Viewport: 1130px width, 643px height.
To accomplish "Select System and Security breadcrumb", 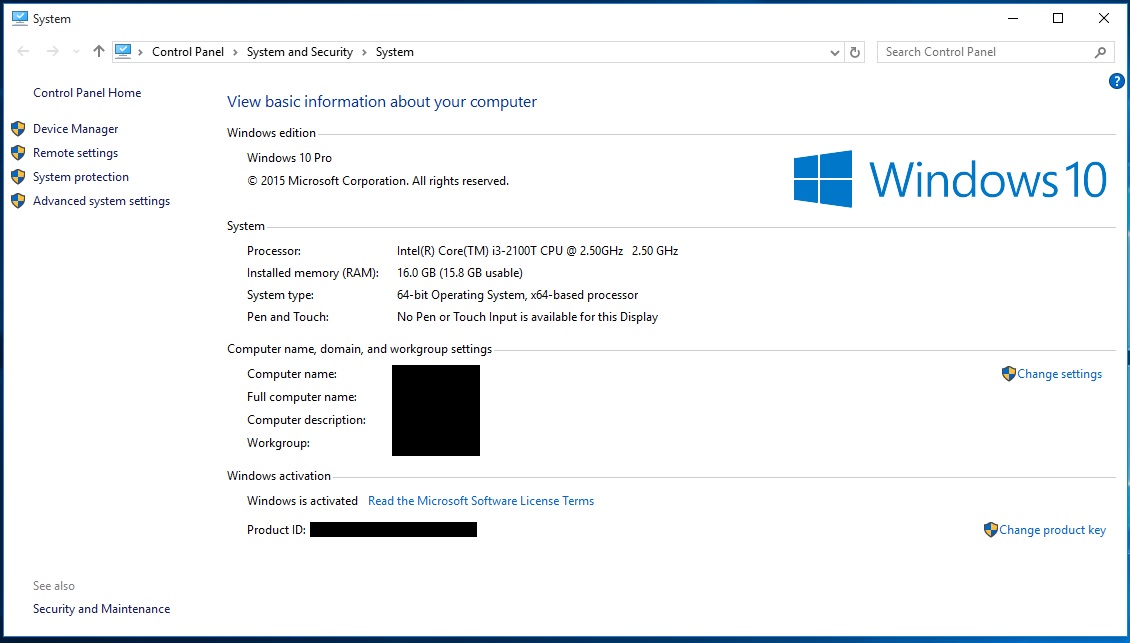I will coord(300,52).
